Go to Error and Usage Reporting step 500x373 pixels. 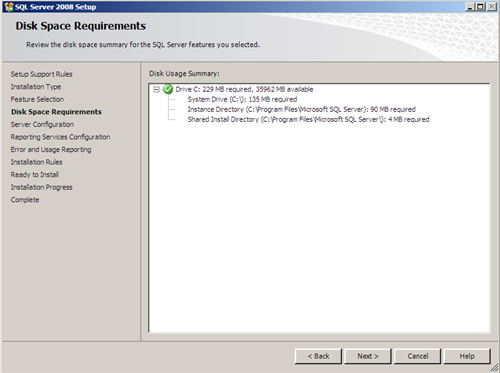pyautogui.click(x=51, y=150)
